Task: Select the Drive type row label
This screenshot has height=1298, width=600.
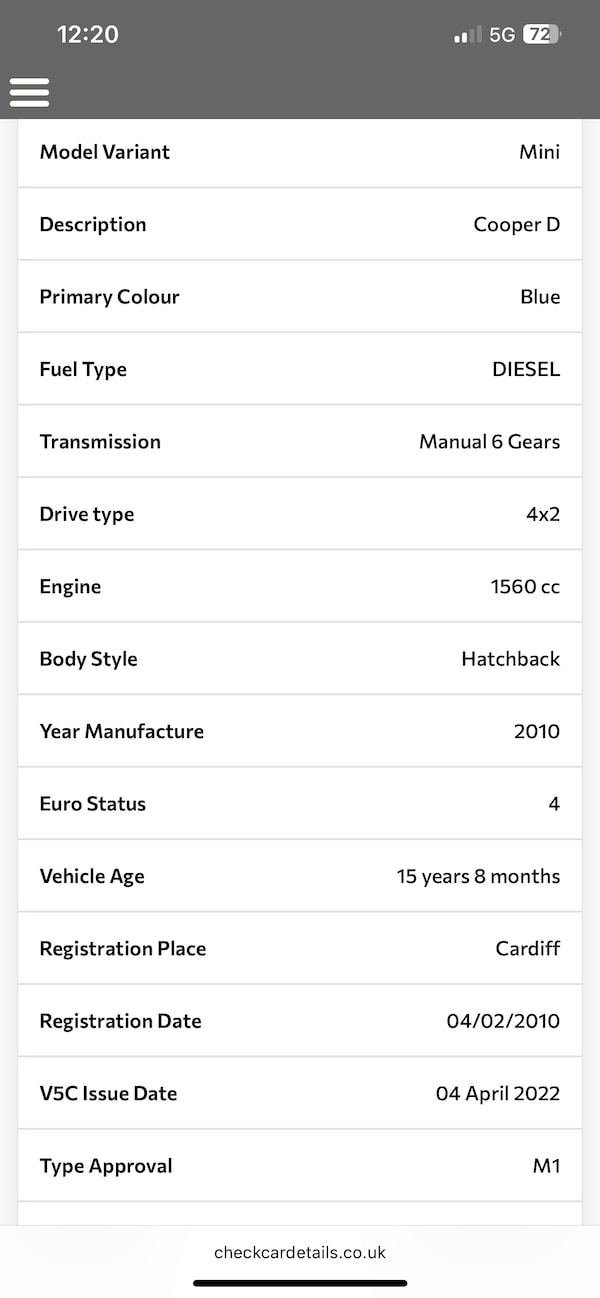Action: [x=86, y=514]
